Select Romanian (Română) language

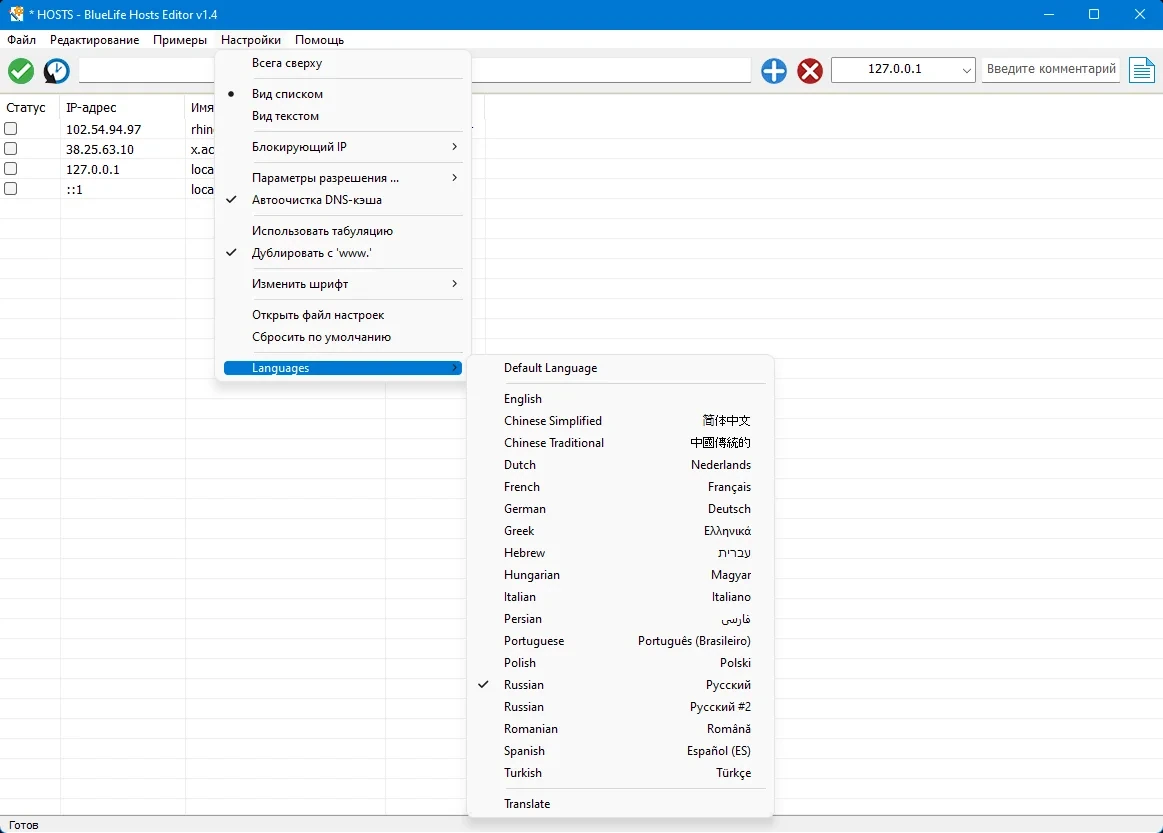(620, 729)
